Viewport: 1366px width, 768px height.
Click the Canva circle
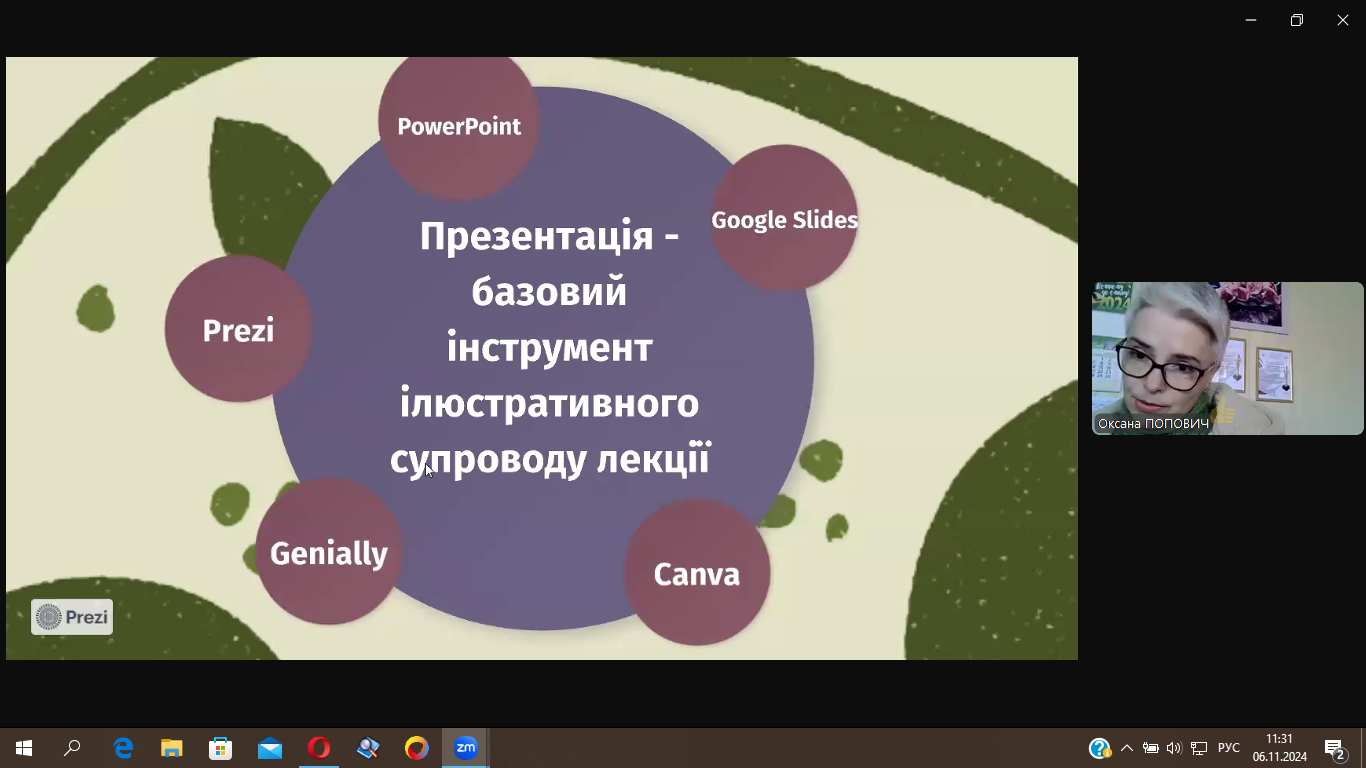tap(697, 573)
